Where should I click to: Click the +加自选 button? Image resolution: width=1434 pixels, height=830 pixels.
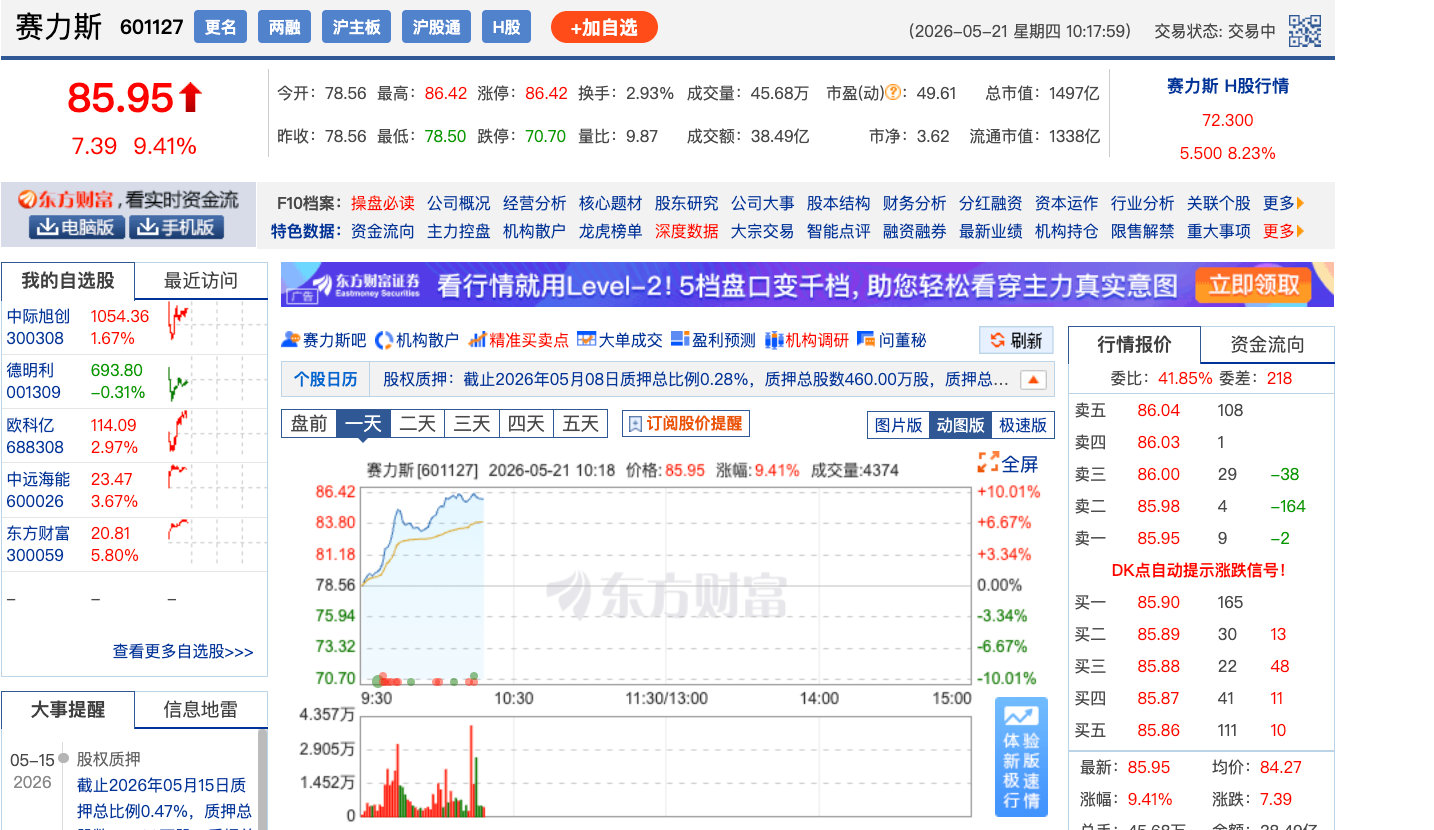[x=604, y=27]
